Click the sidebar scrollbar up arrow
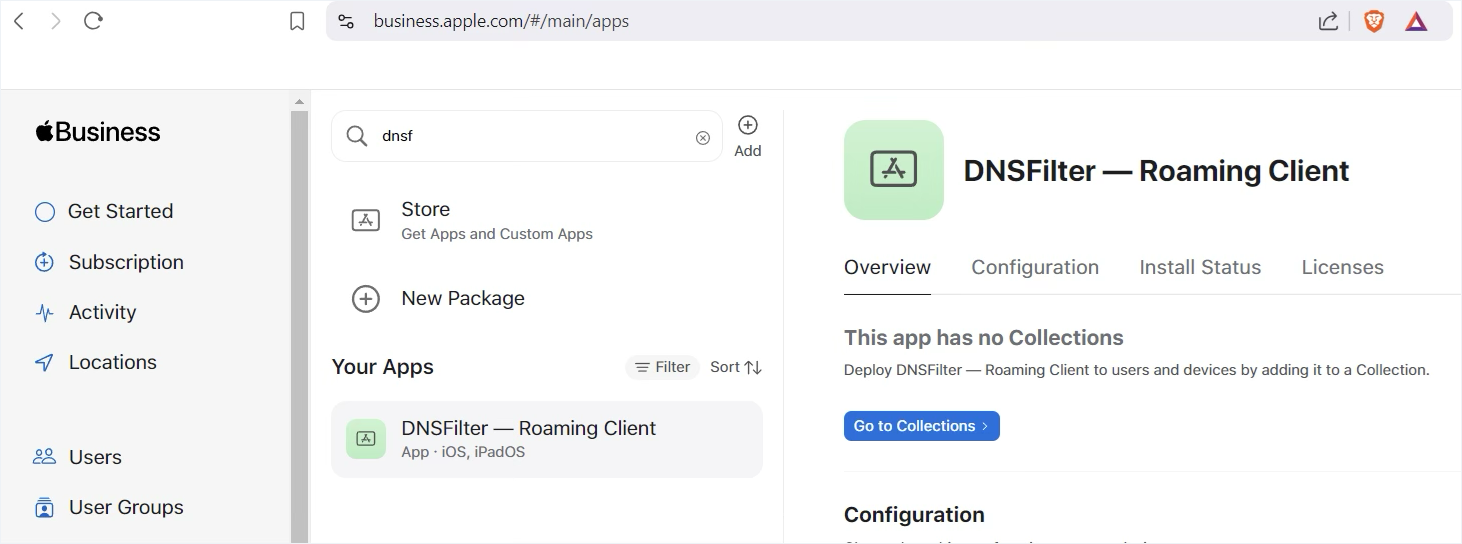Image resolution: width=1462 pixels, height=544 pixels. point(299,101)
